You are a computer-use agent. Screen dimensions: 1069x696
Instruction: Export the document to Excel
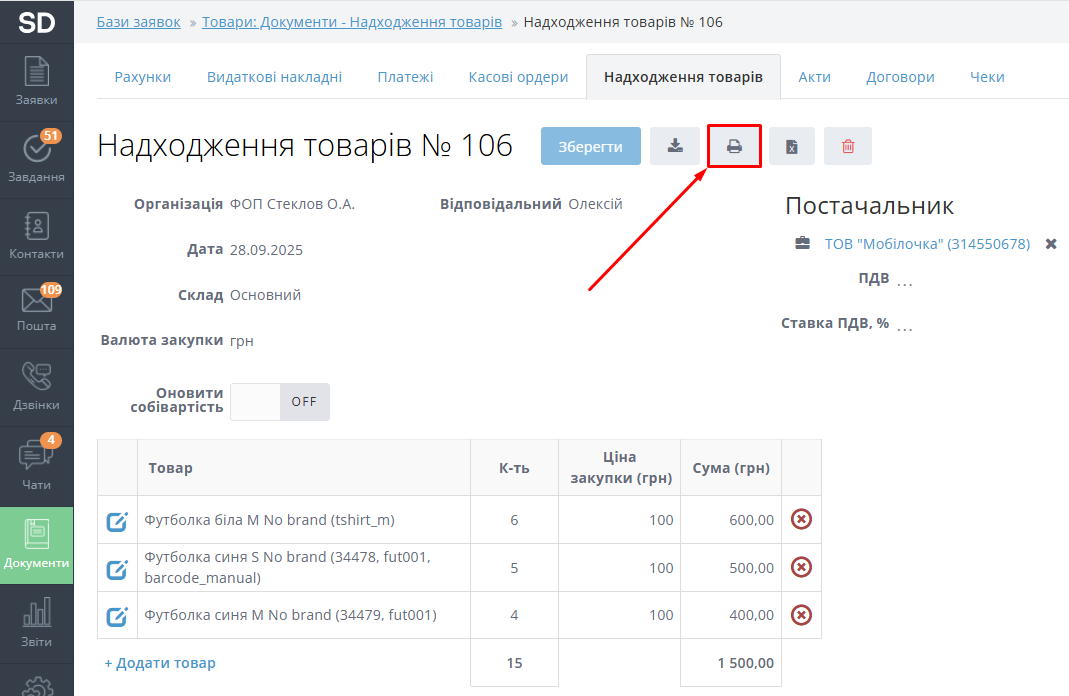791,146
